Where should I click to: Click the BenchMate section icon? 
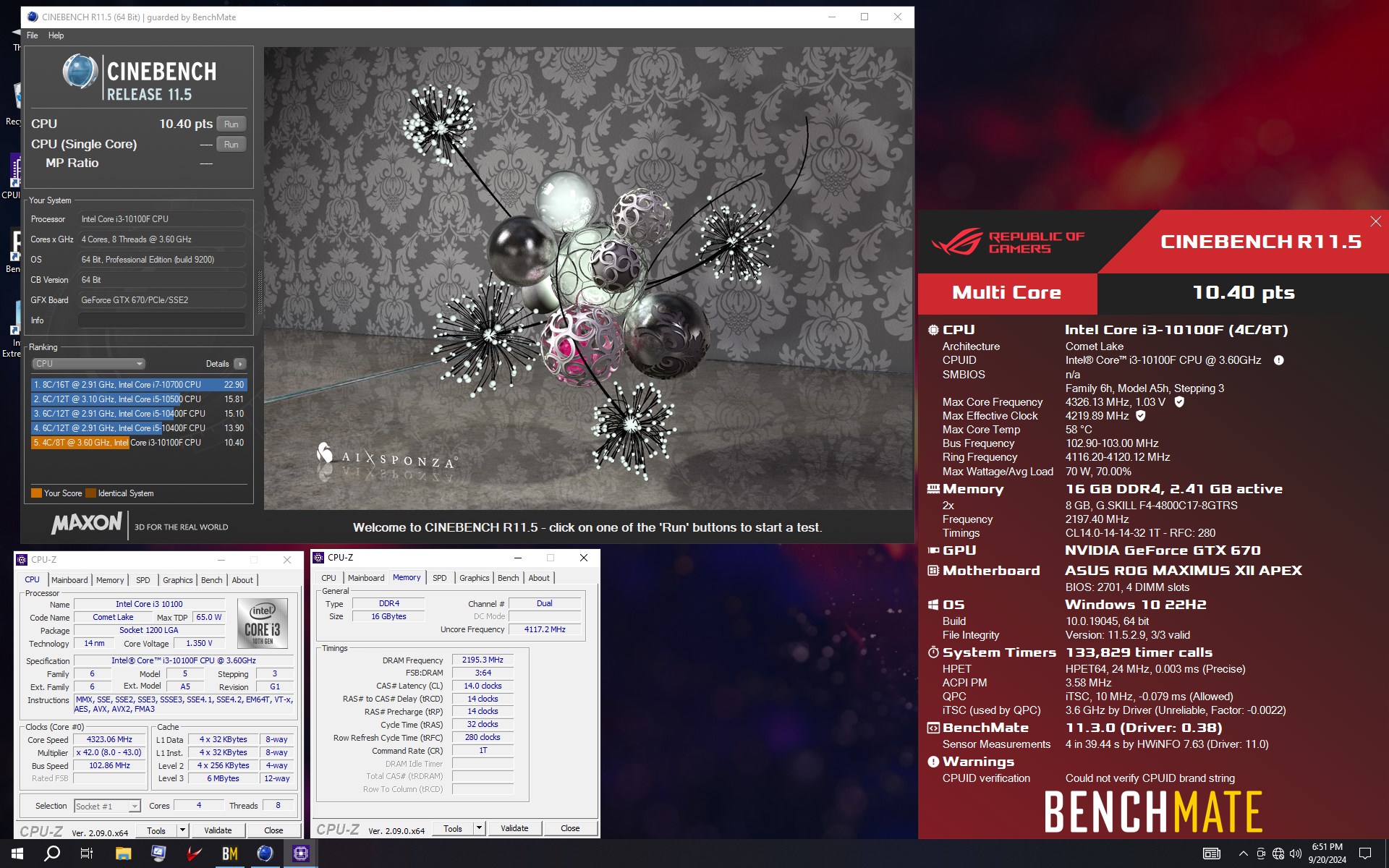click(x=933, y=728)
